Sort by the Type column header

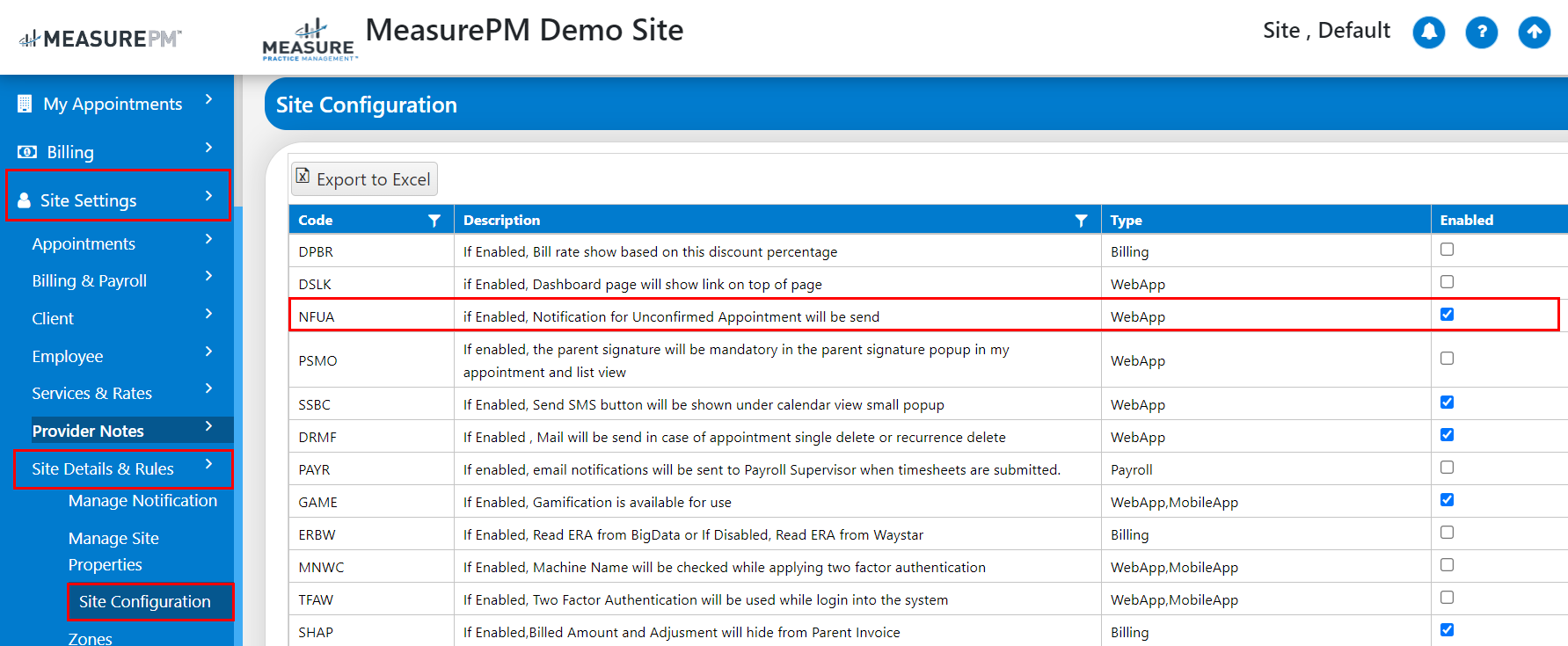[x=1126, y=221]
